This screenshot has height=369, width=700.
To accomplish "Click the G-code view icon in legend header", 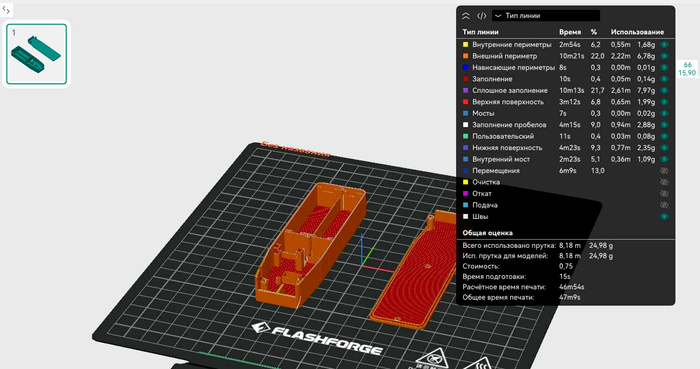I will coord(481,16).
